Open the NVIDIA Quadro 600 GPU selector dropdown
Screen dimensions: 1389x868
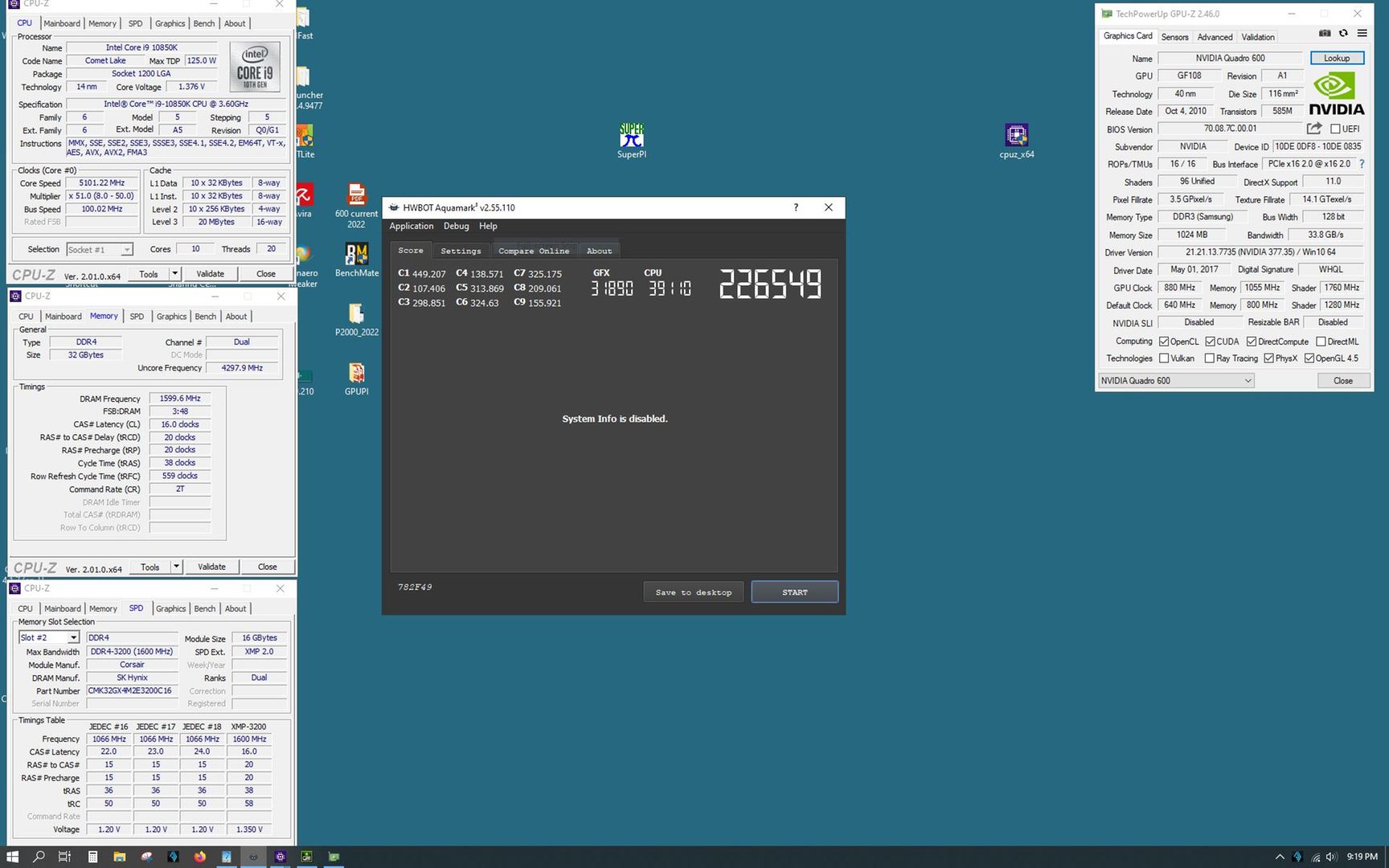coord(1176,381)
